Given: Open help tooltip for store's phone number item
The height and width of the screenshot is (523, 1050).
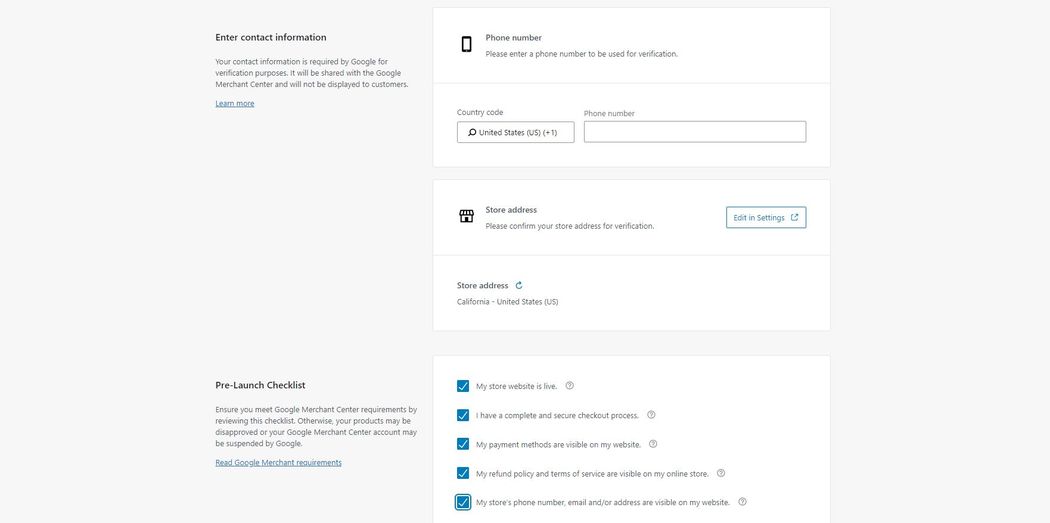Looking at the screenshot, I should (742, 502).
